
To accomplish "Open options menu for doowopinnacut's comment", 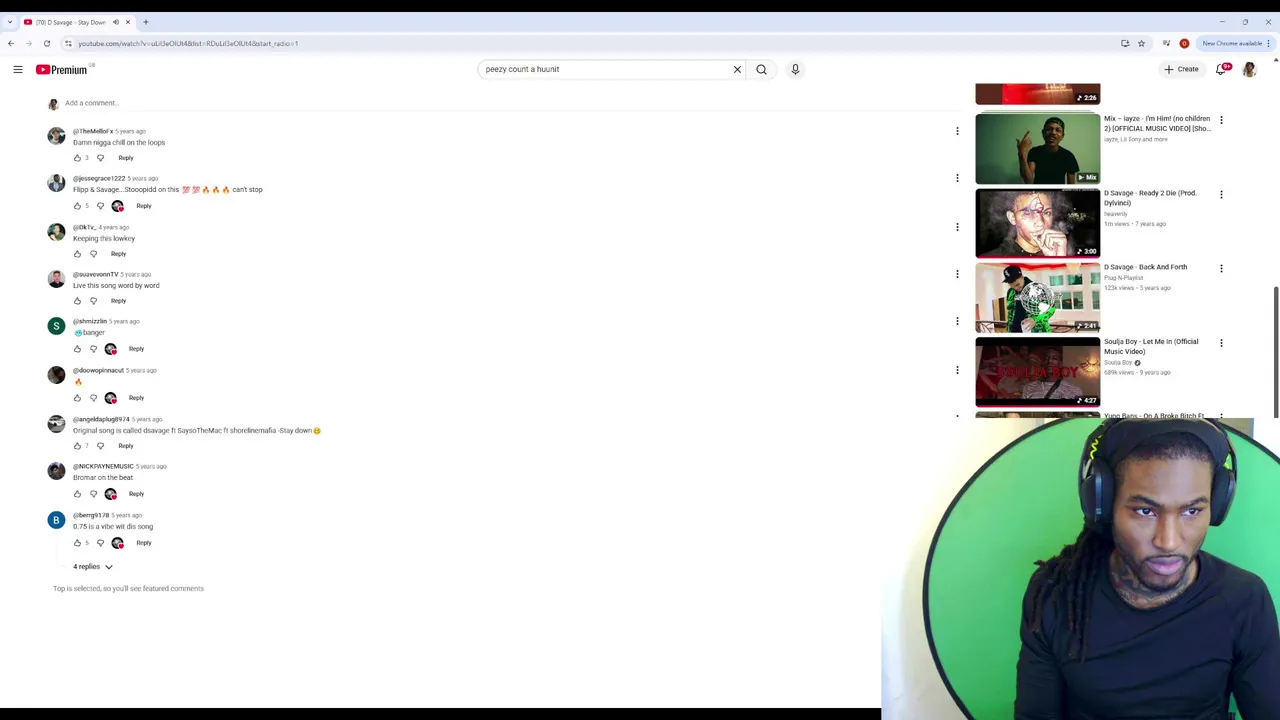I will click(x=957, y=370).
